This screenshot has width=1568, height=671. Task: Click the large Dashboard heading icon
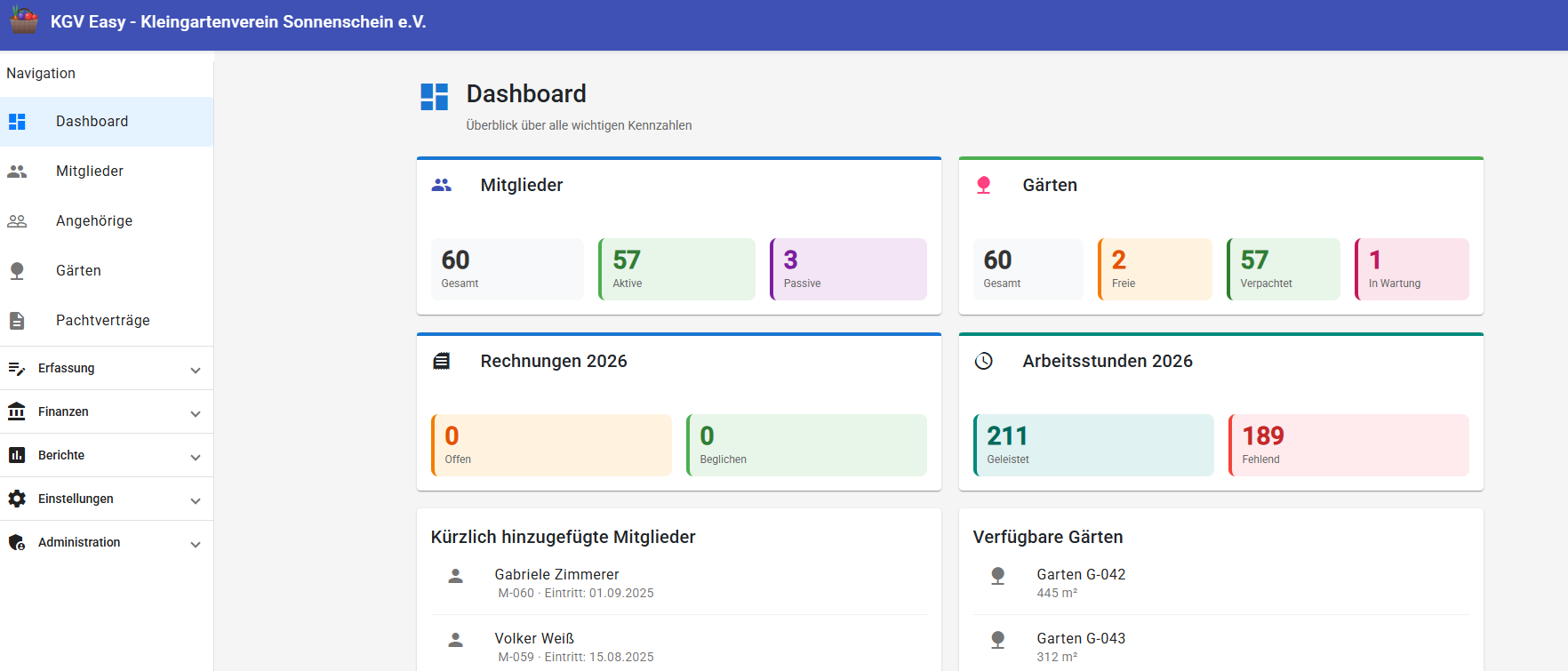(x=435, y=97)
